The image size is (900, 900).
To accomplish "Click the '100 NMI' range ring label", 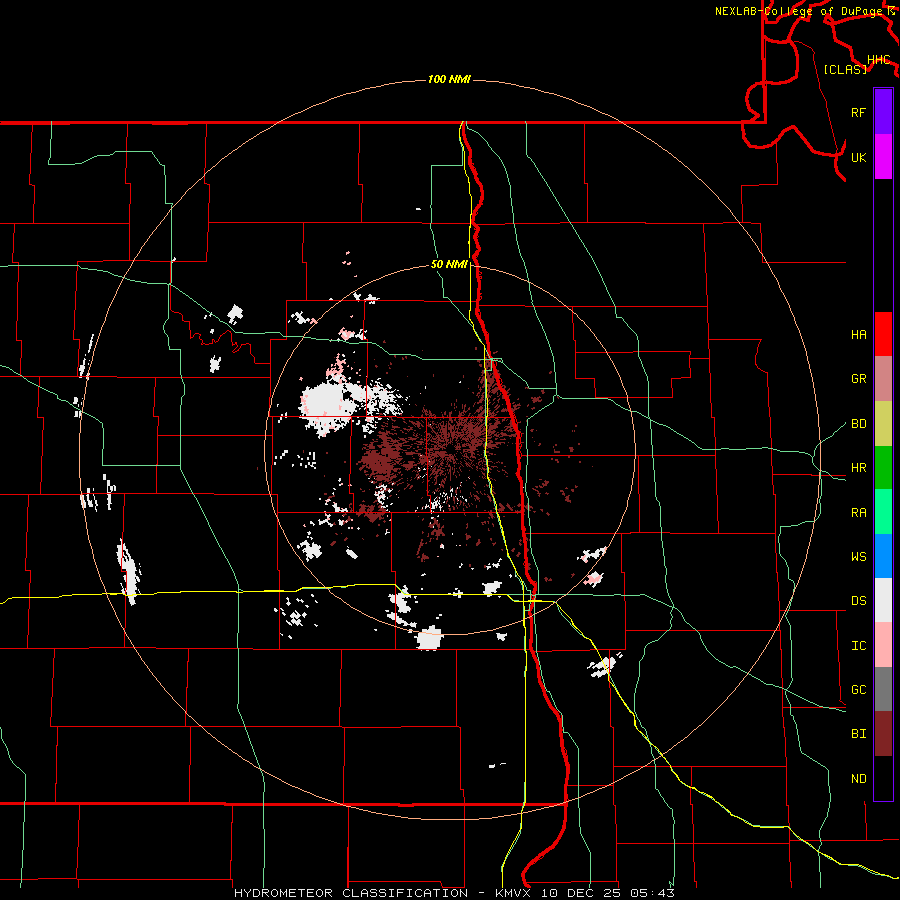I will click(449, 79).
